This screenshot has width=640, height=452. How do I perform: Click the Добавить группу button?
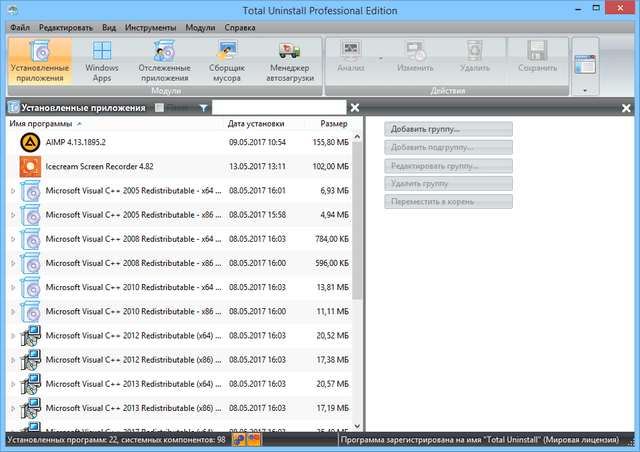448,129
